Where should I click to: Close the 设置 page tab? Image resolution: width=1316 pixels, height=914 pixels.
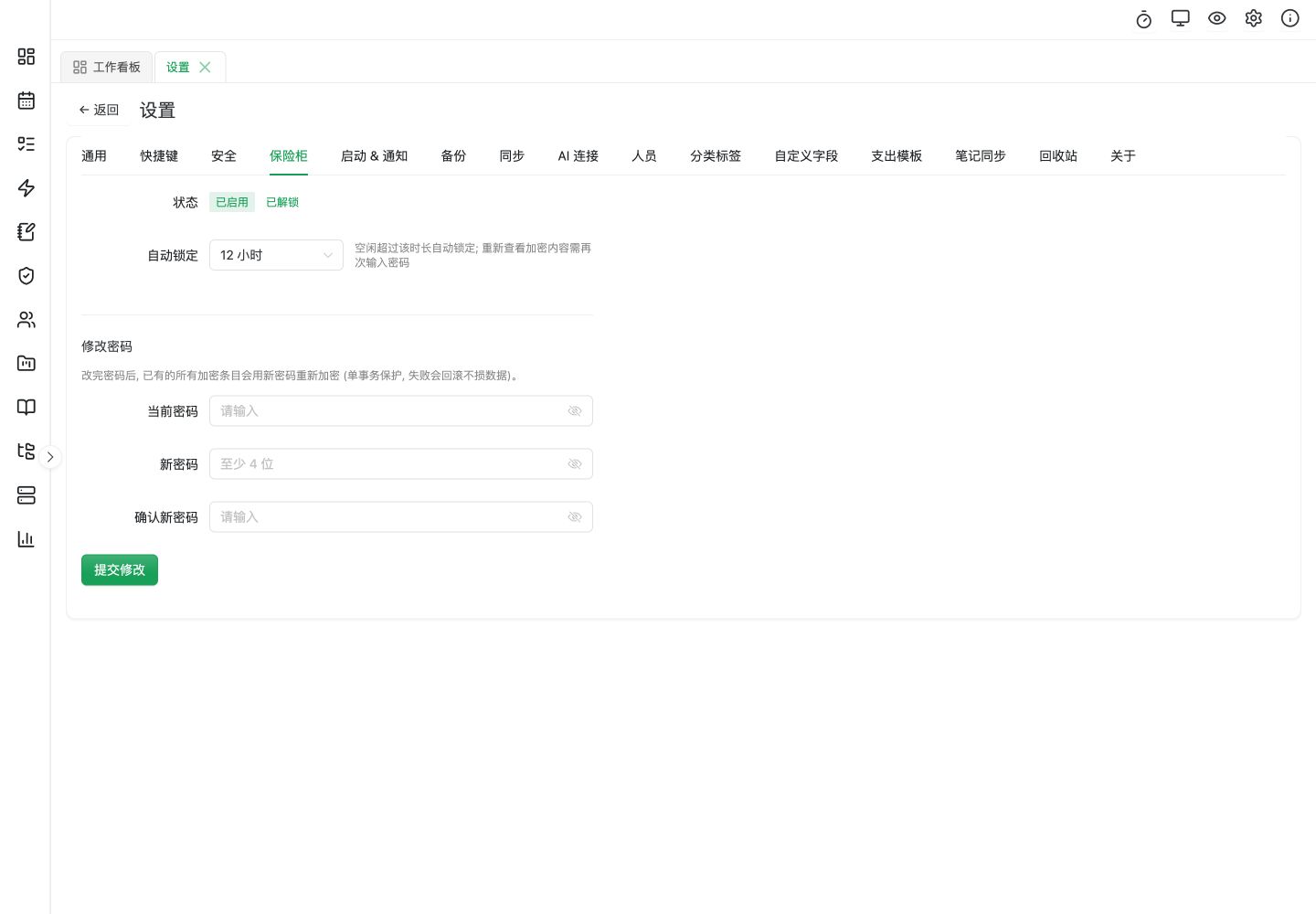point(205,67)
